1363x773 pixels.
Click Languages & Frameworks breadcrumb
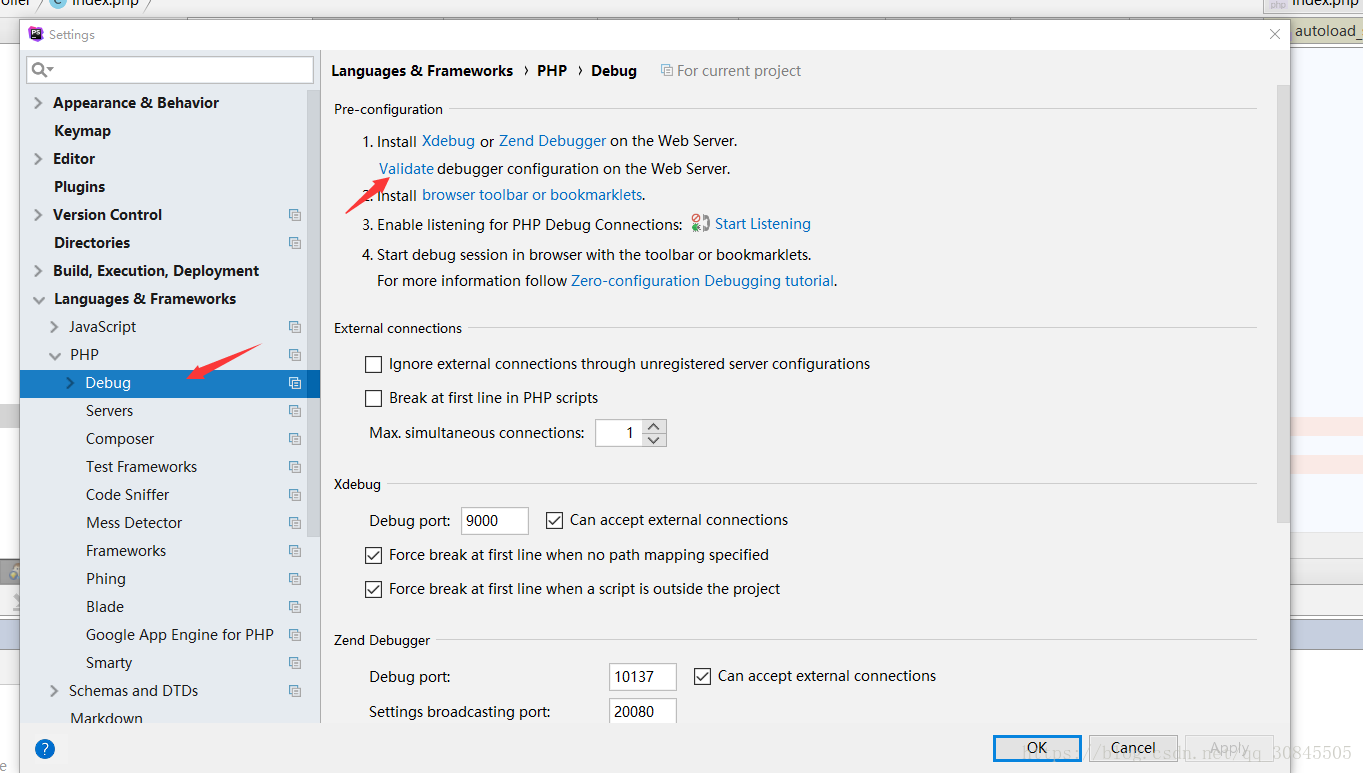[x=422, y=71]
